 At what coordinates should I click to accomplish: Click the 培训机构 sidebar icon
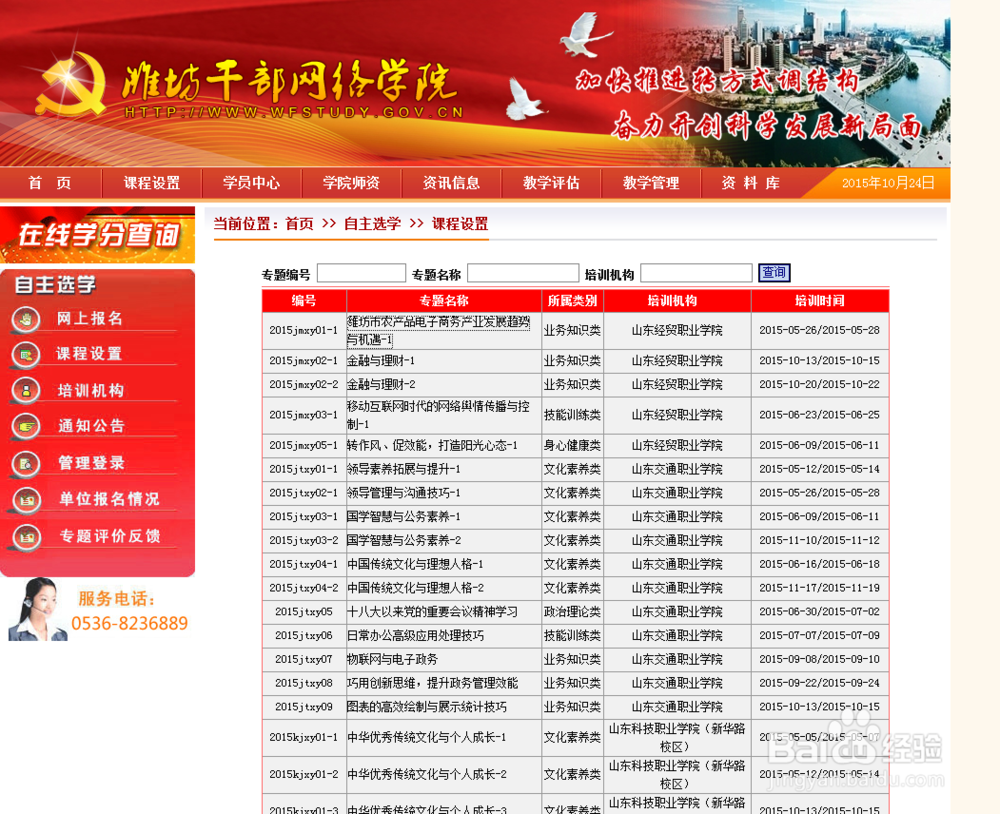pos(26,390)
